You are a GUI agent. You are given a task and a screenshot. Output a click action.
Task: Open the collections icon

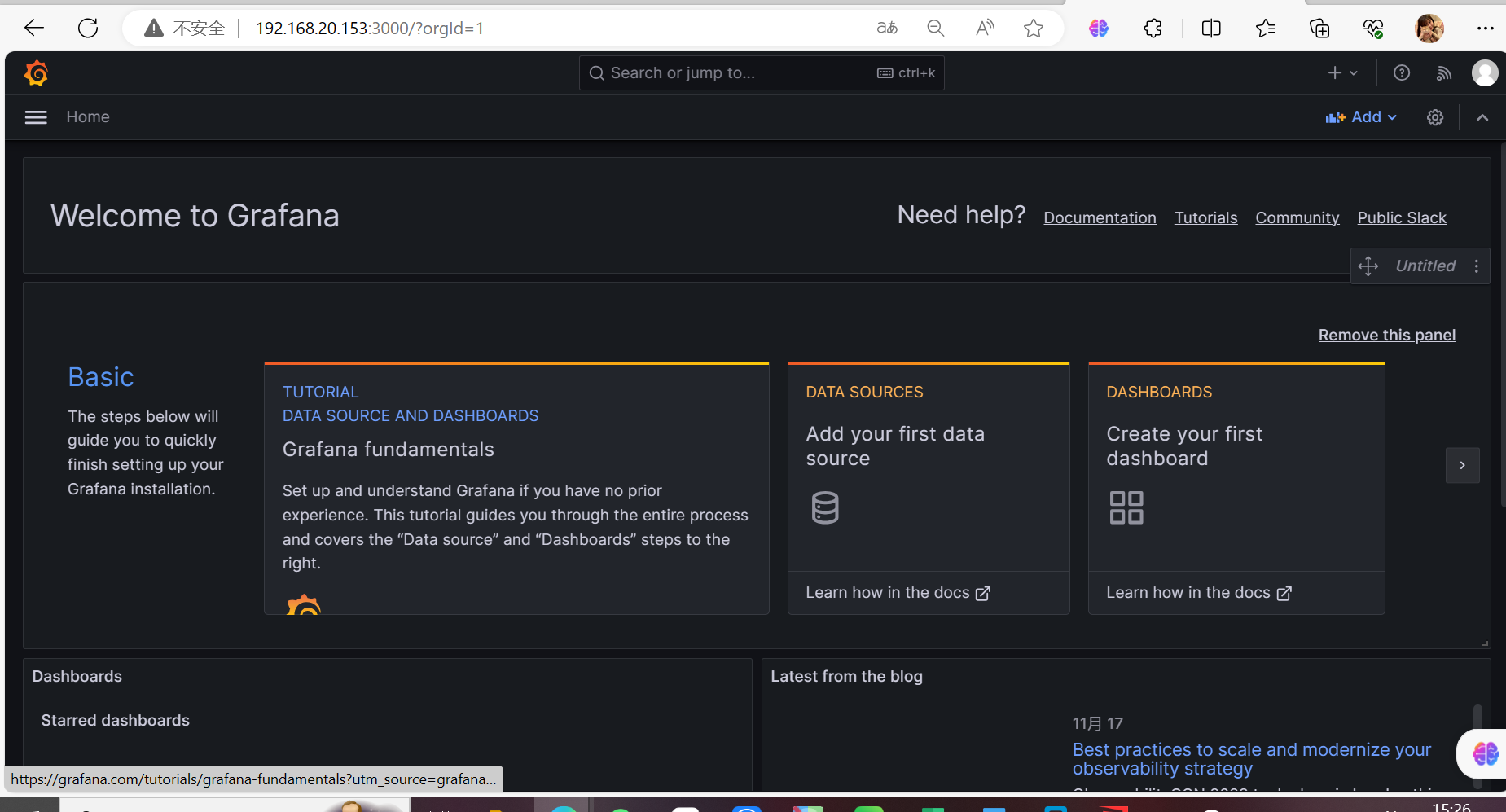(x=1319, y=29)
